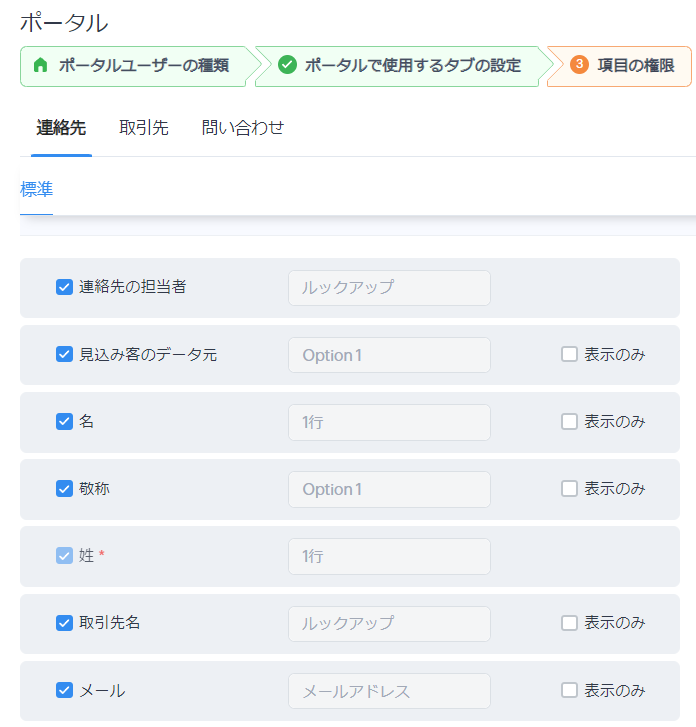
Task: Click the ルックアップ field for 取引先名
Action: [x=390, y=624]
